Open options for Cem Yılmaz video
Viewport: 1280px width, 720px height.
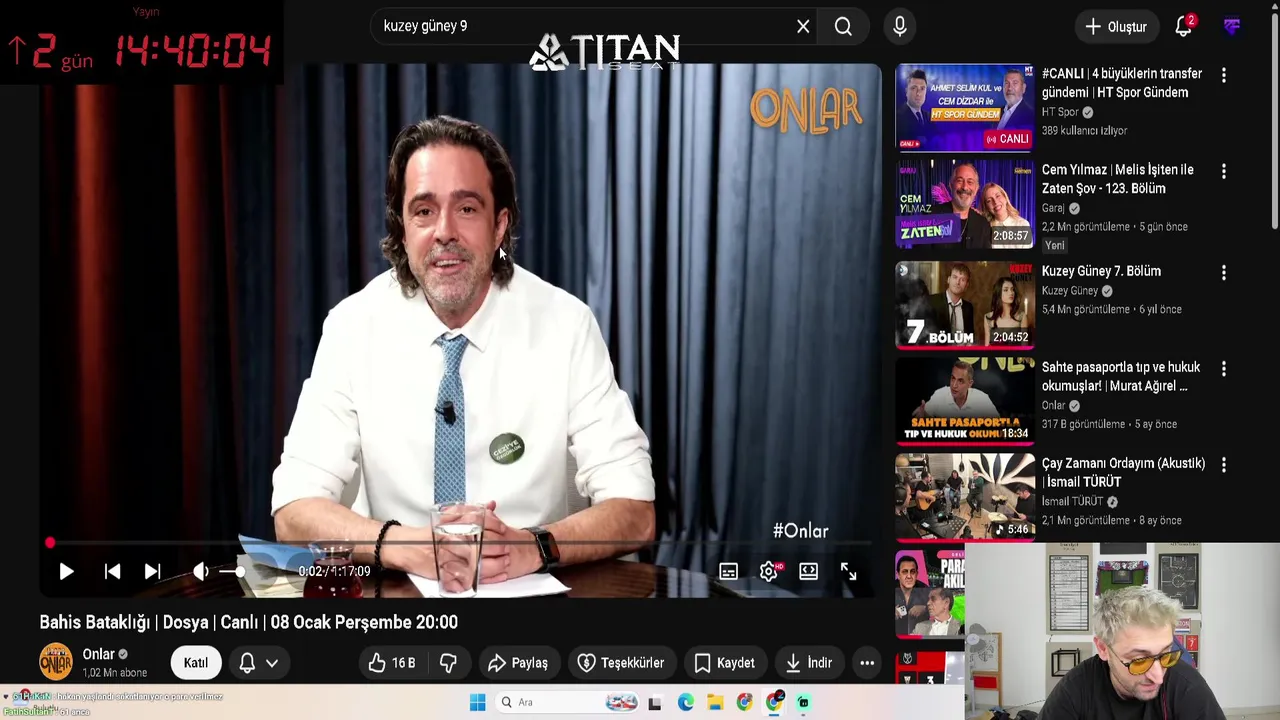pyautogui.click(x=1224, y=172)
